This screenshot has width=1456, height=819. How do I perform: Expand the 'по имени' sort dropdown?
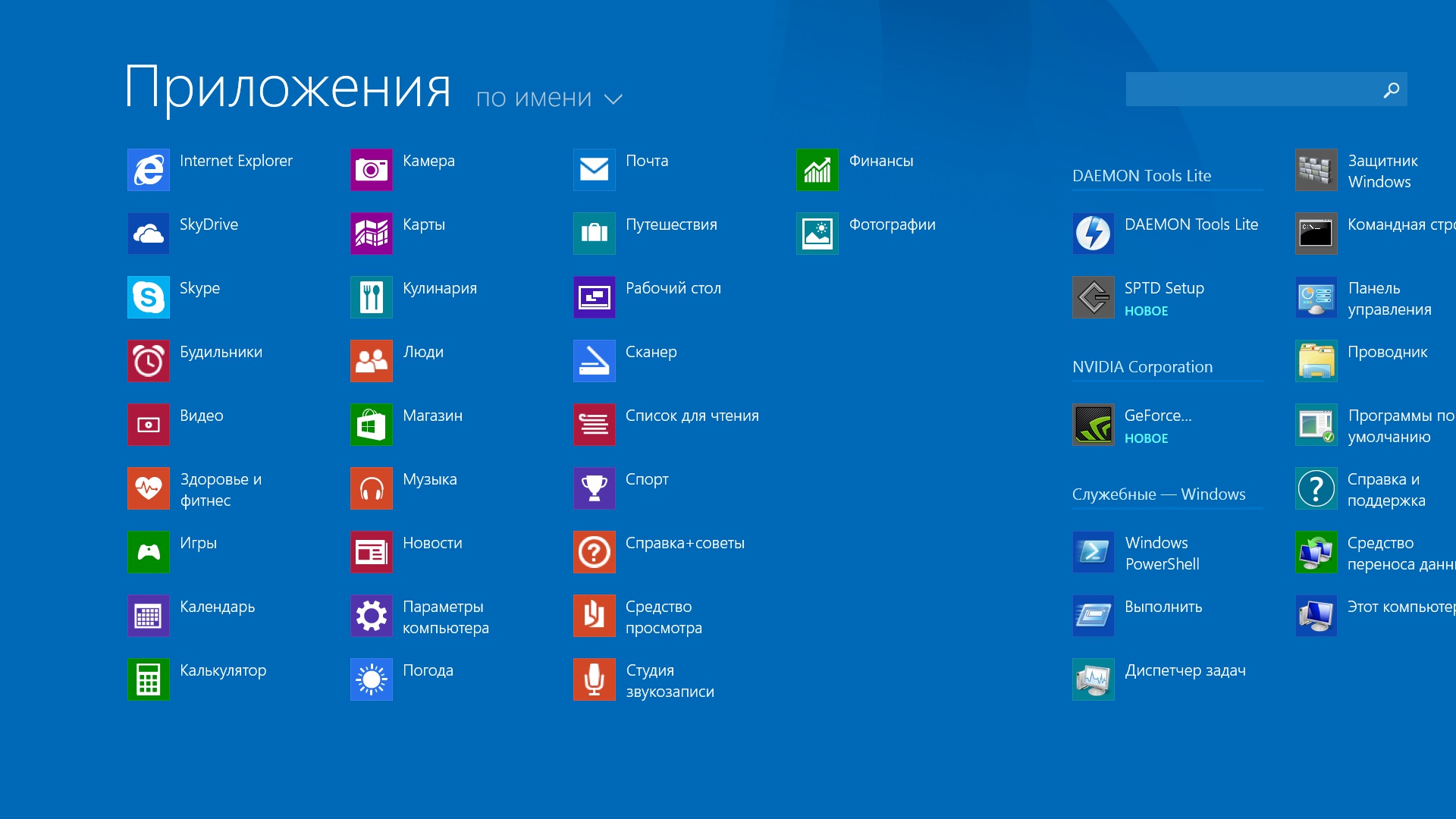point(534,99)
